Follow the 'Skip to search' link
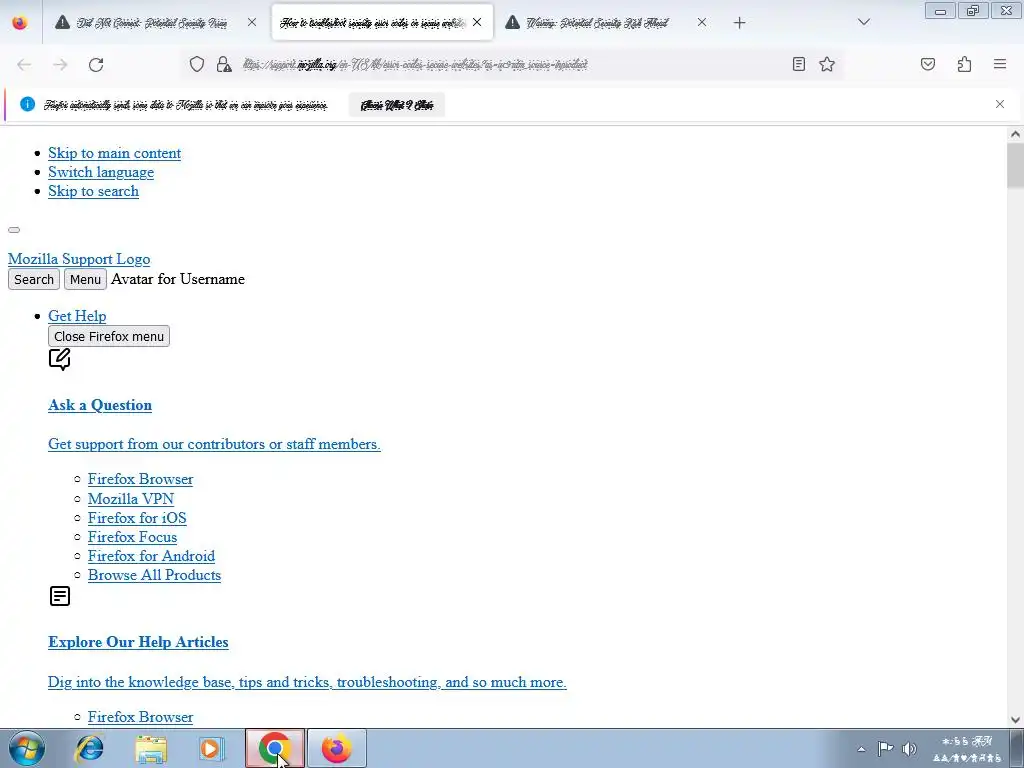The height and width of the screenshot is (768, 1024). pyautogui.click(x=93, y=191)
